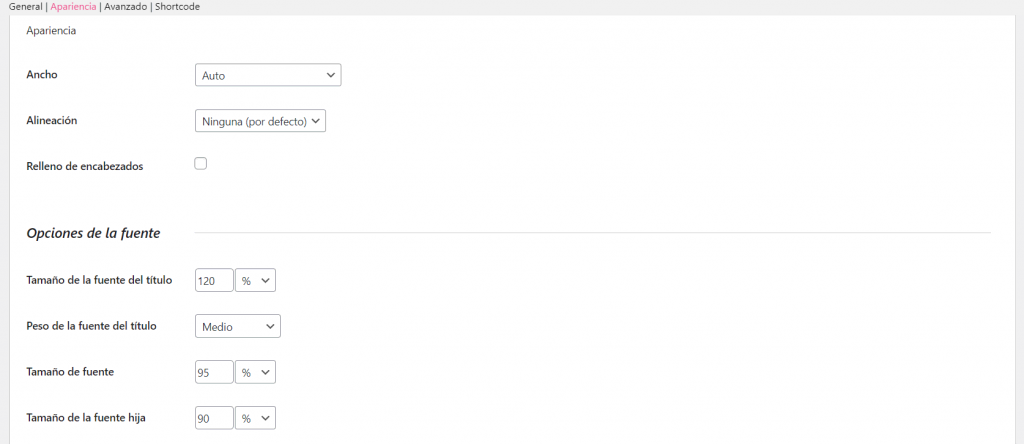Click the Opciones de la fuente heading
The width and height of the screenshot is (1024, 444).
[93, 233]
